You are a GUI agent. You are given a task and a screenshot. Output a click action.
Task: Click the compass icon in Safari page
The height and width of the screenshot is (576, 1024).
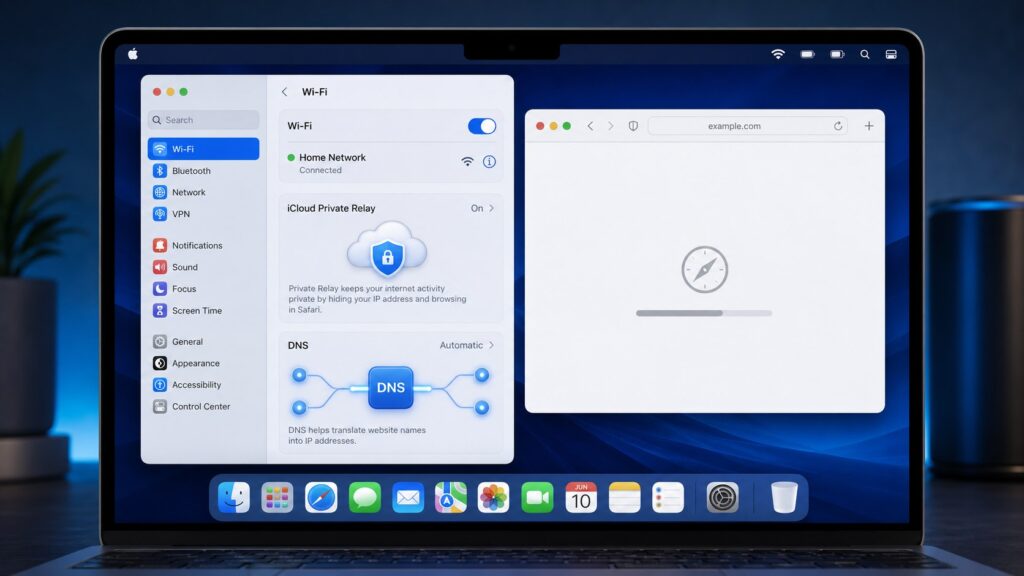[x=705, y=269]
